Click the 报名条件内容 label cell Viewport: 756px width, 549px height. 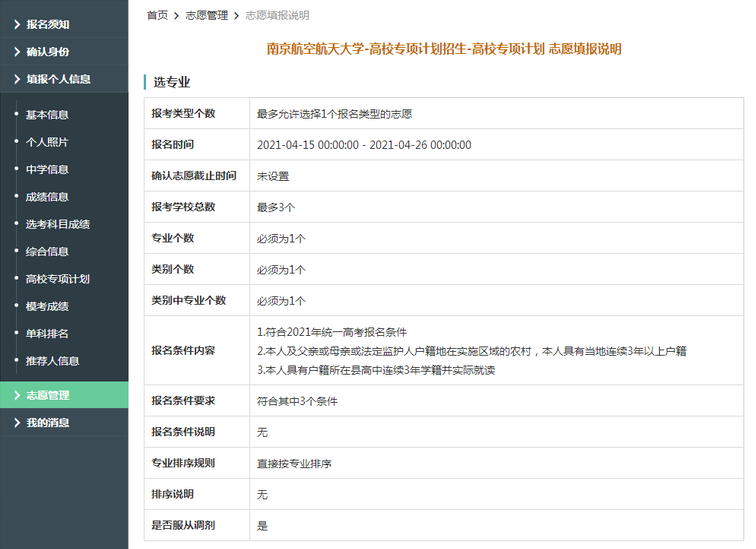coord(197,350)
